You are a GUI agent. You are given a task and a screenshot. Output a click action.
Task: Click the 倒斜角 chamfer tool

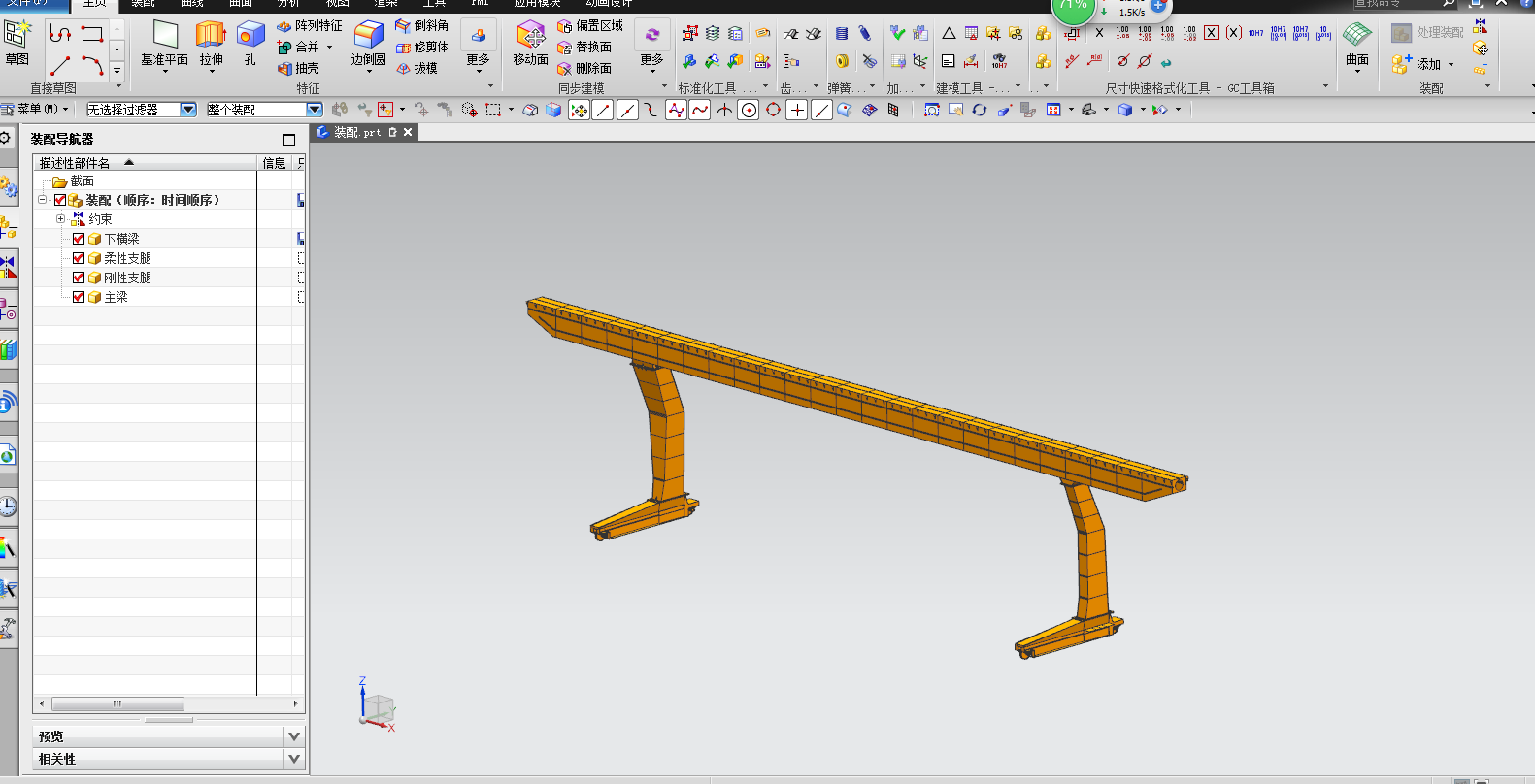click(x=421, y=26)
